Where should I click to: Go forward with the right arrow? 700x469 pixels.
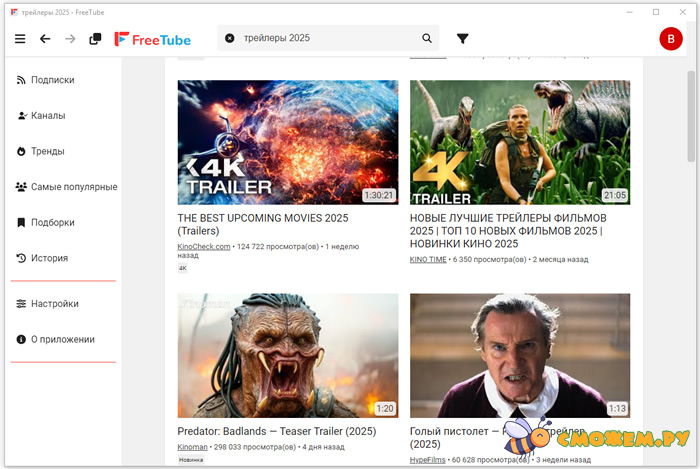coord(70,39)
